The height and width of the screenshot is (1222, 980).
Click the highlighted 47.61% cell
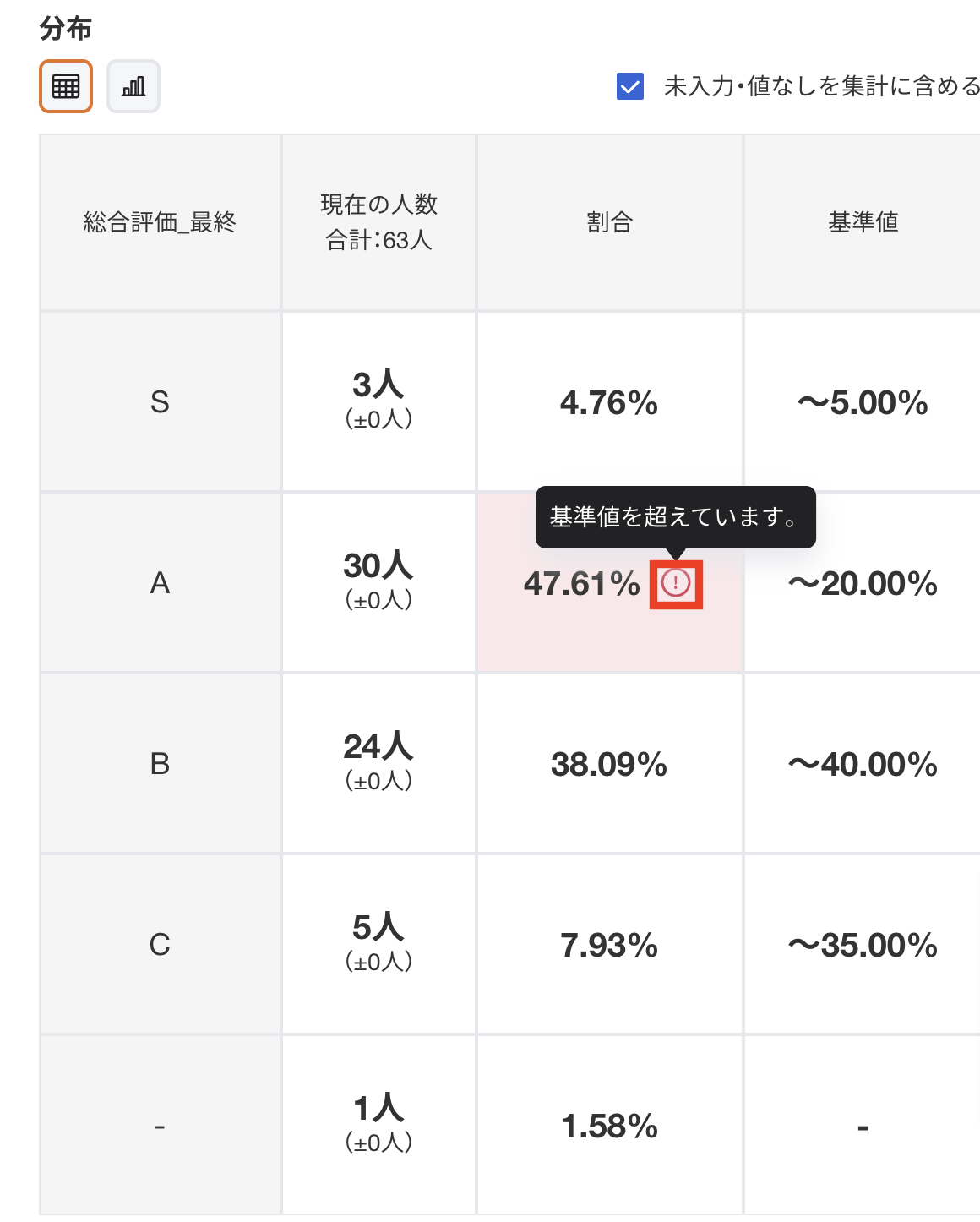(x=581, y=584)
